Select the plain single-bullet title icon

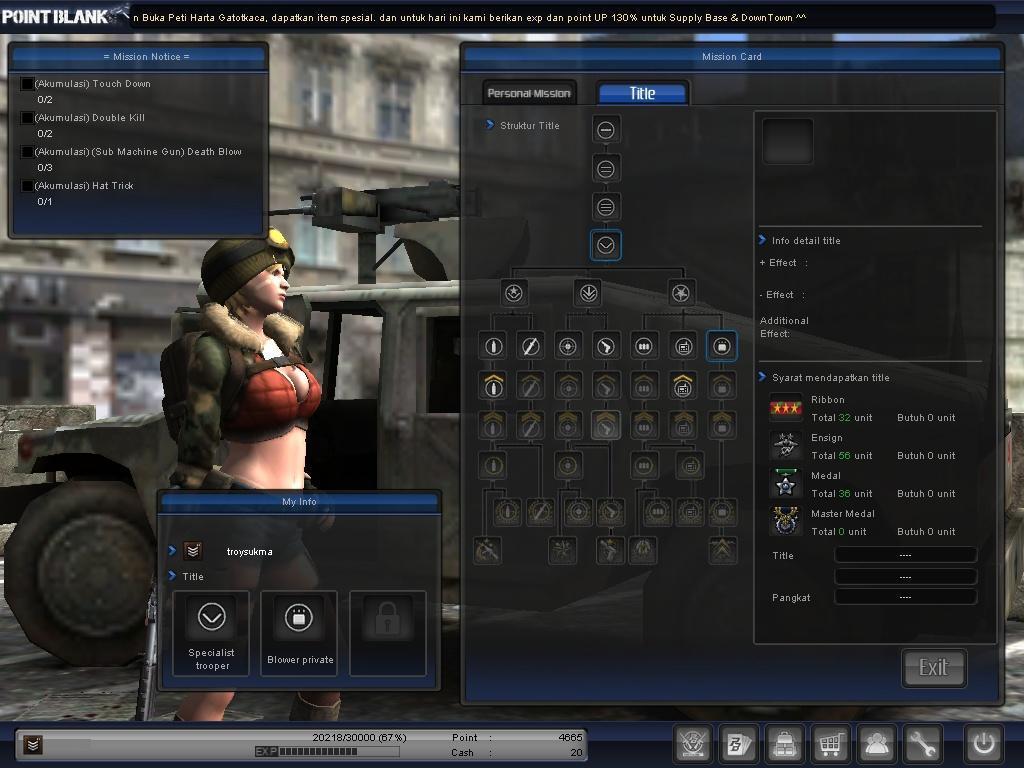pos(493,346)
